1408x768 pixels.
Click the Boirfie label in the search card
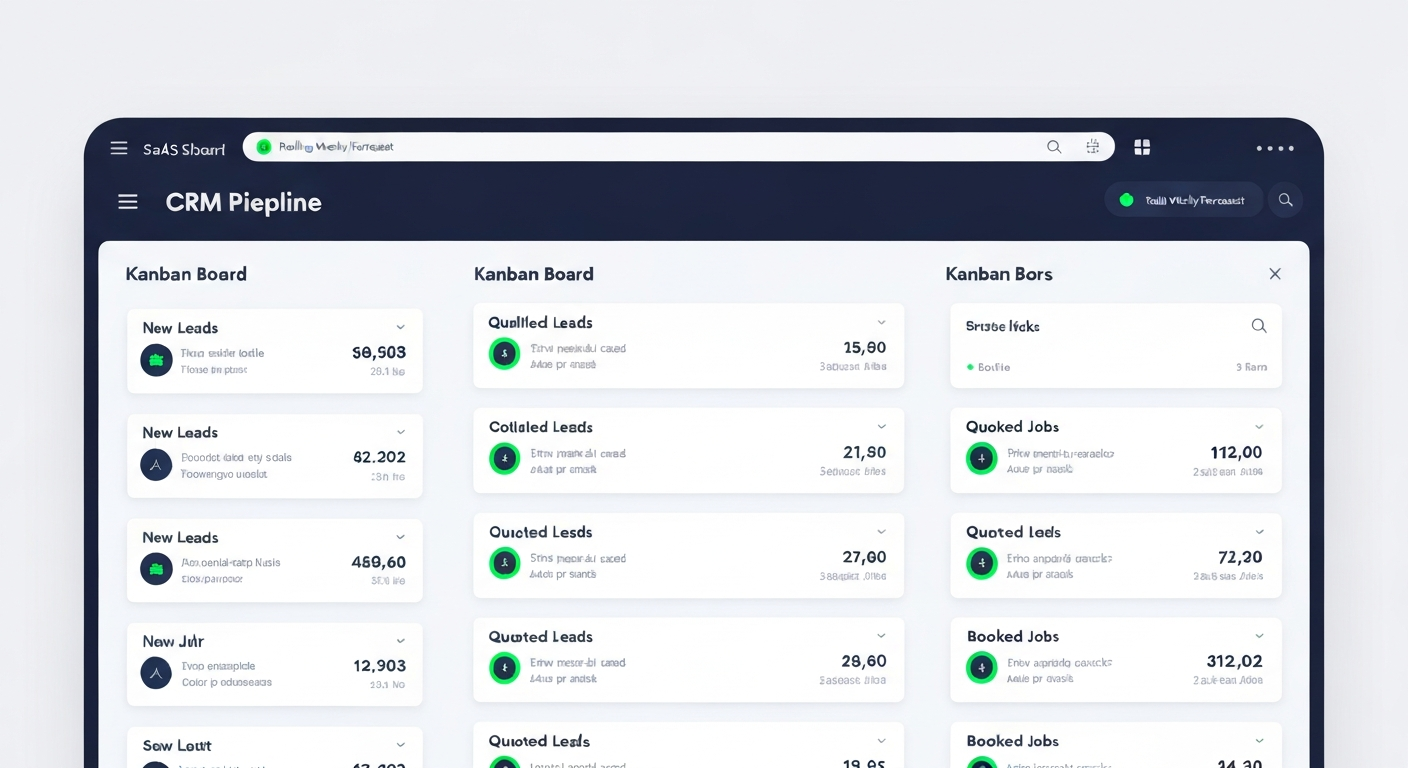tap(993, 367)
